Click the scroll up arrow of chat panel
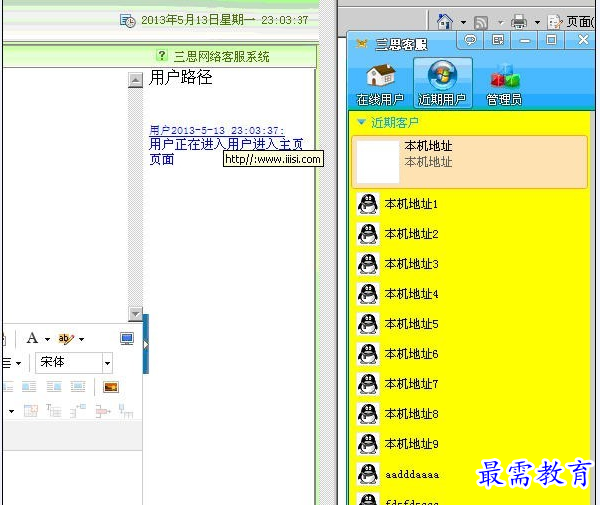 tap(135, 80)
